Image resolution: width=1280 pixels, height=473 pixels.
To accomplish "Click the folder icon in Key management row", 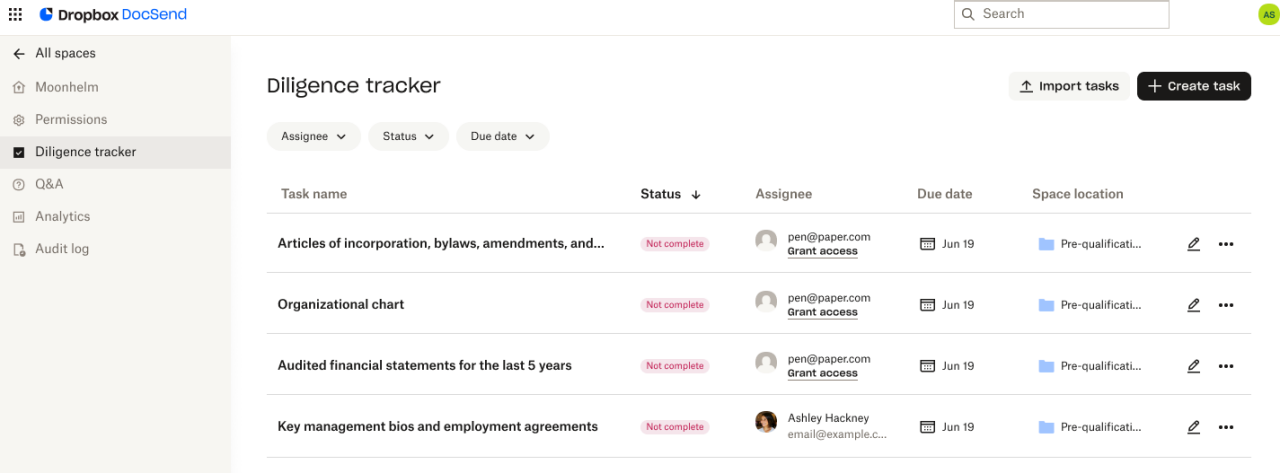I will 1046,427.
